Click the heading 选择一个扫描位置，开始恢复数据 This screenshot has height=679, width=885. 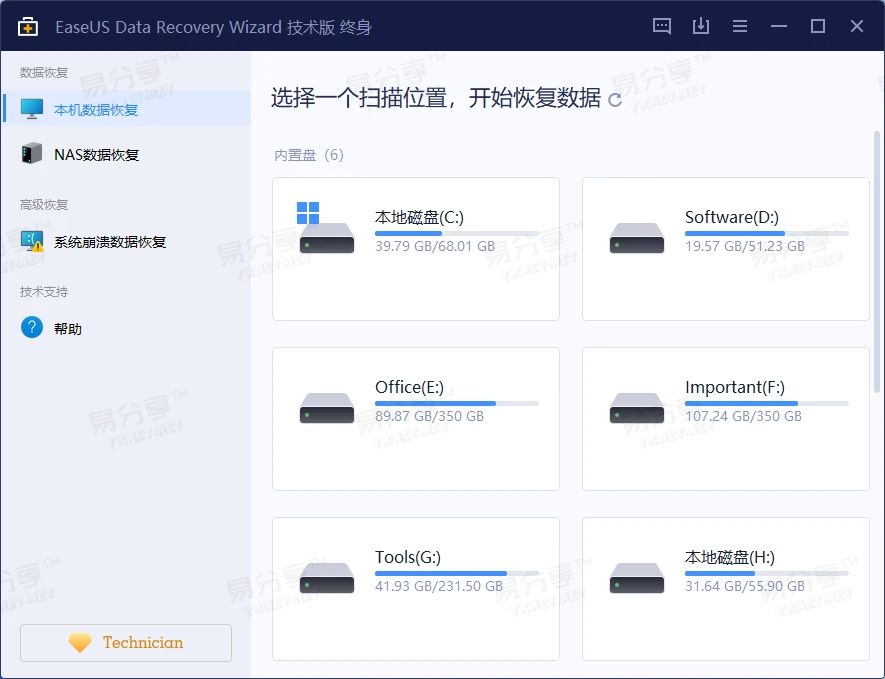(436, 98)
